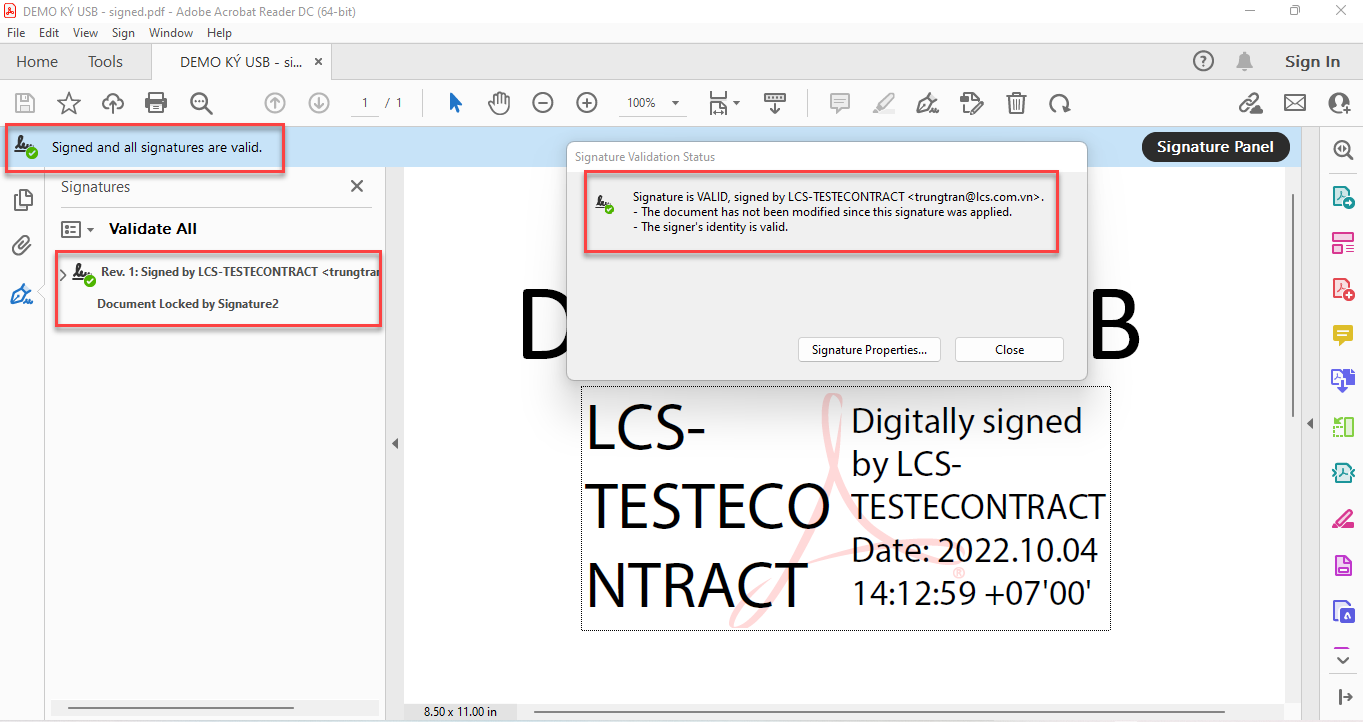Open notifications bell icon
1365x724 pixels.
pyautogui.click(x=1245, y=61)
